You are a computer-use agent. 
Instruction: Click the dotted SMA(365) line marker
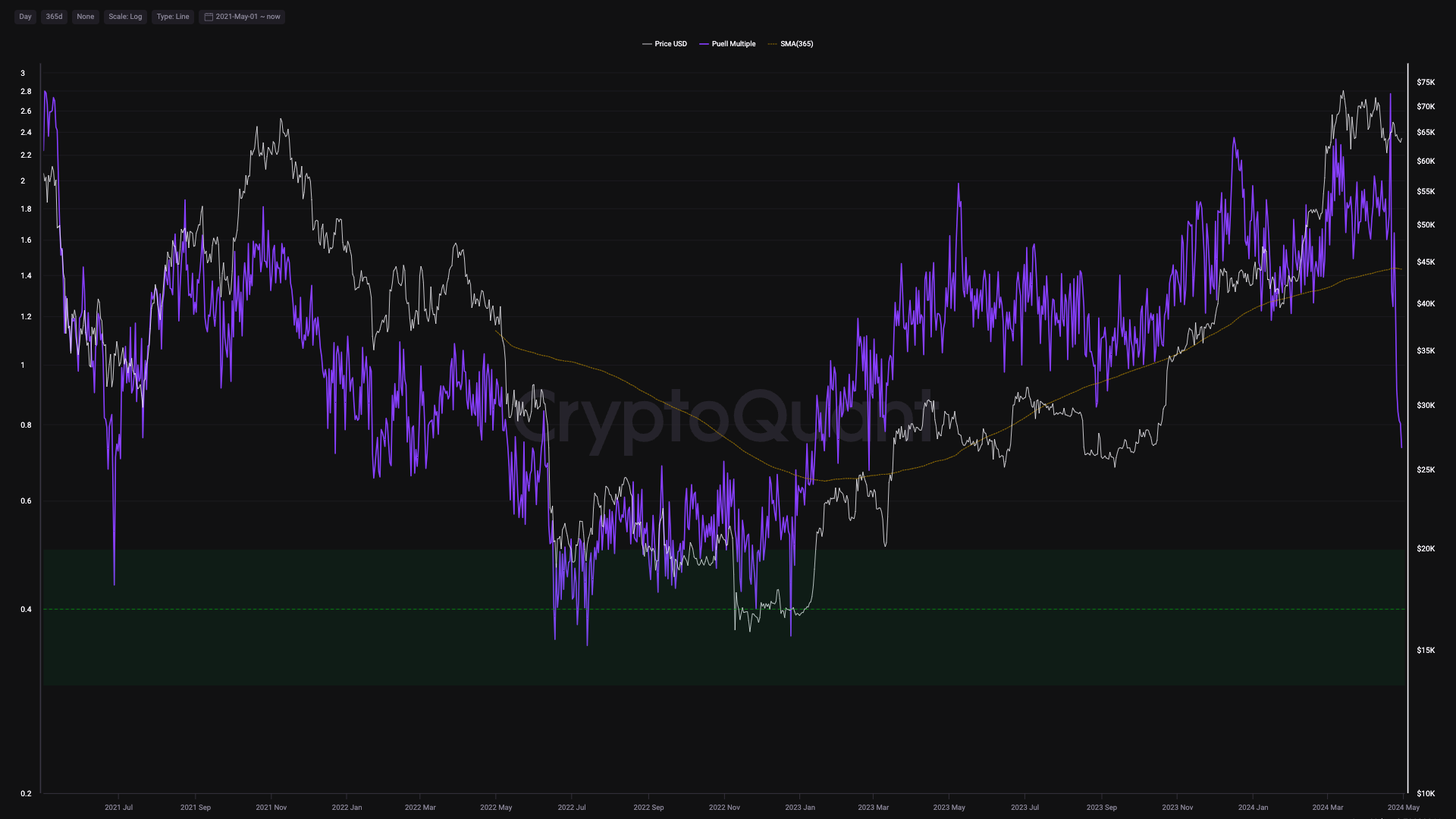773,44
